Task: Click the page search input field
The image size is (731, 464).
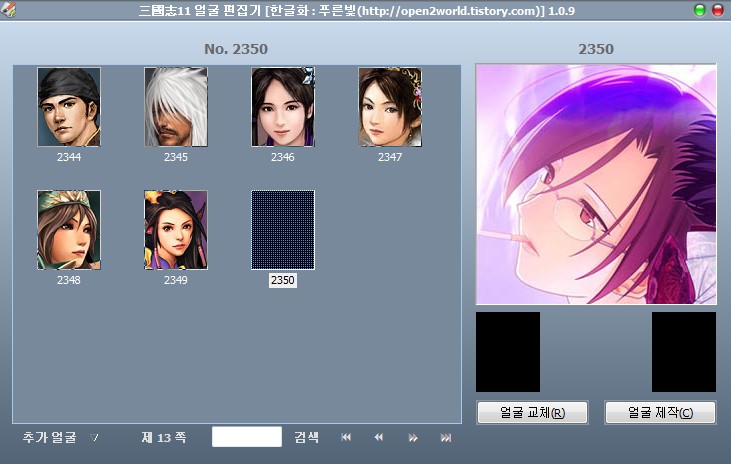Action: click(247, 437)
